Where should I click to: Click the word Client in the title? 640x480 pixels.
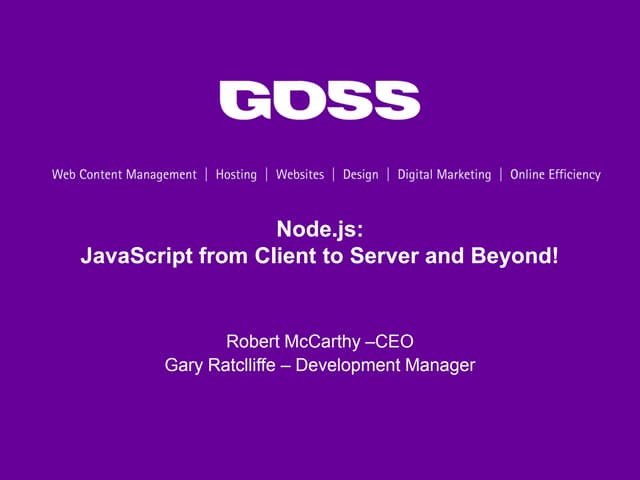252,255
